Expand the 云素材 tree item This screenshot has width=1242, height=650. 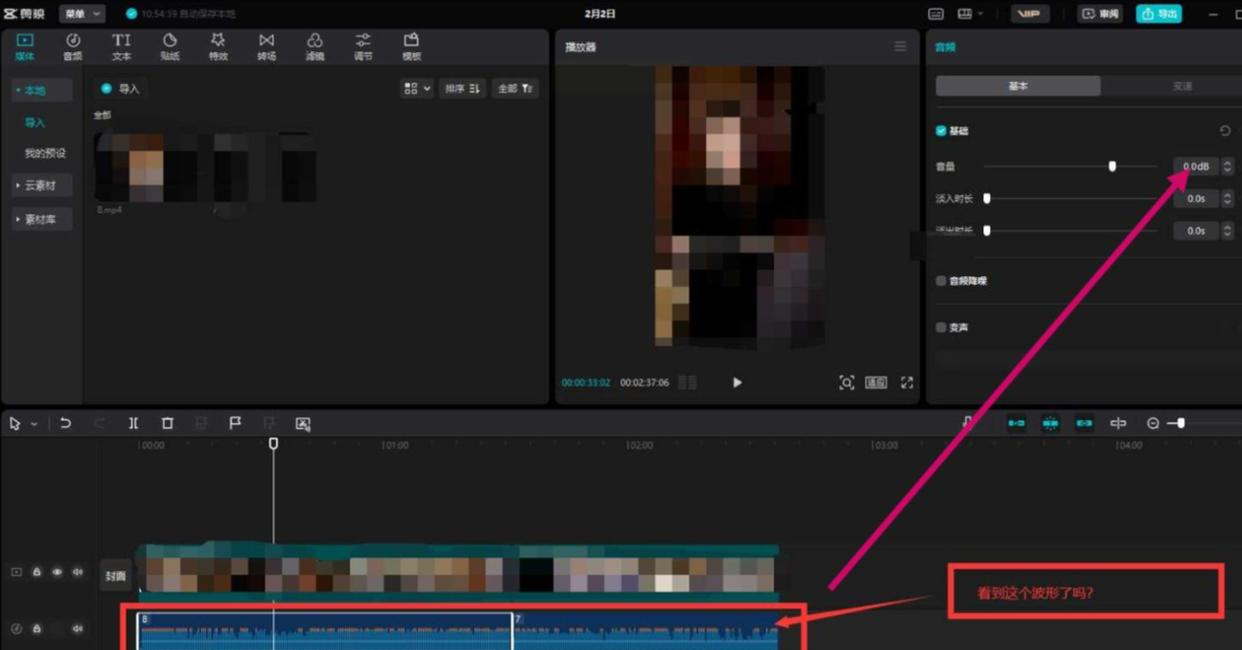click(40, 186)
